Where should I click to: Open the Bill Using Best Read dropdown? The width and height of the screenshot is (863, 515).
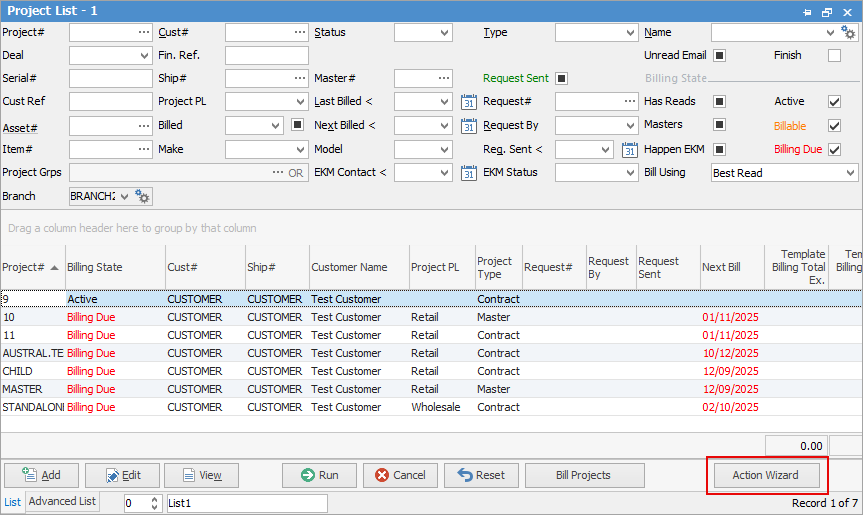[x=850, y=173]
